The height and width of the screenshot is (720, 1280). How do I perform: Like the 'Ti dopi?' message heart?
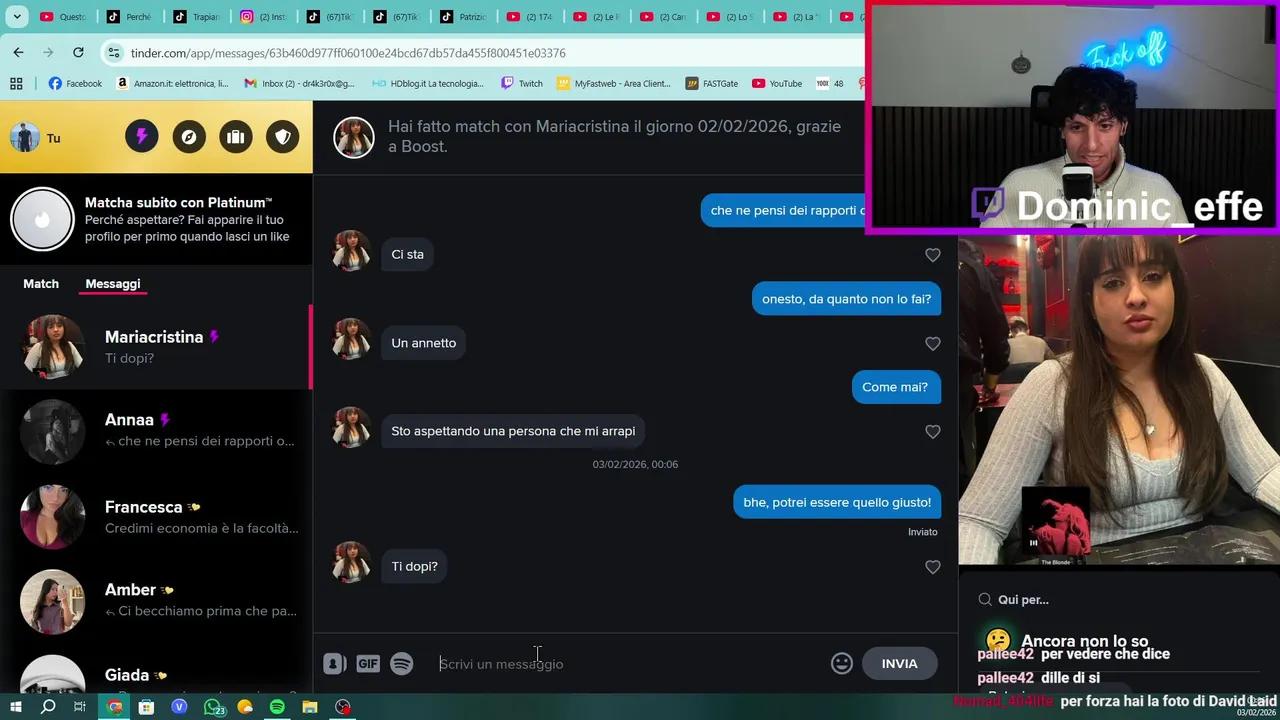[933, 567]
